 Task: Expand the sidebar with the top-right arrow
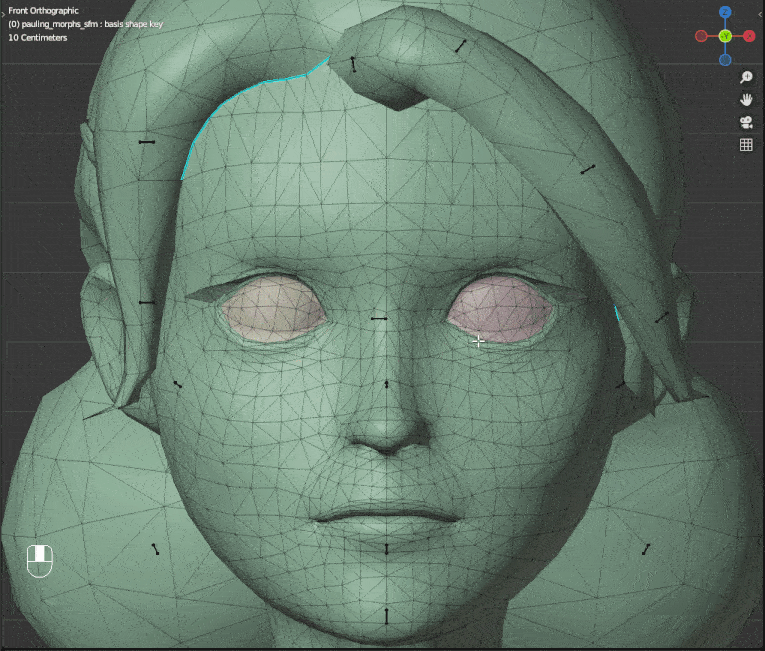[761, 15]
